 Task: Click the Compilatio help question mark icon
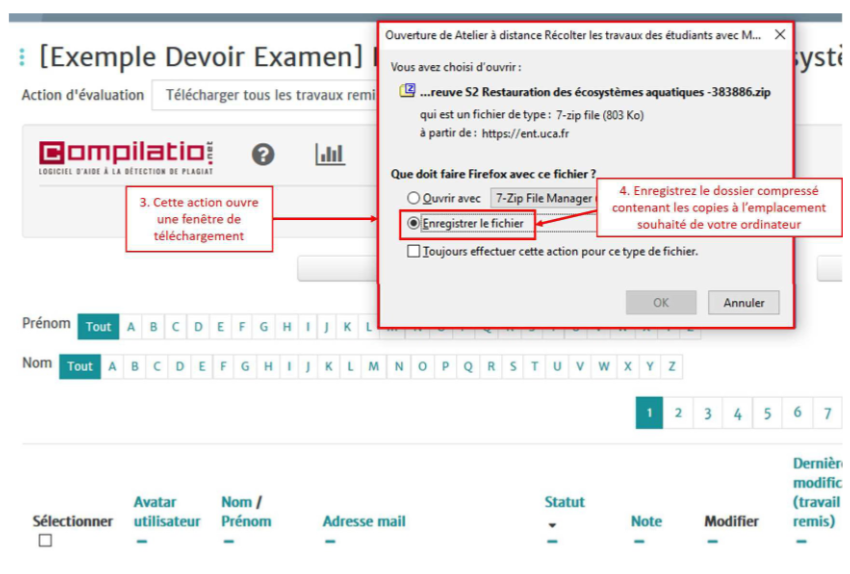click(263, 154)
